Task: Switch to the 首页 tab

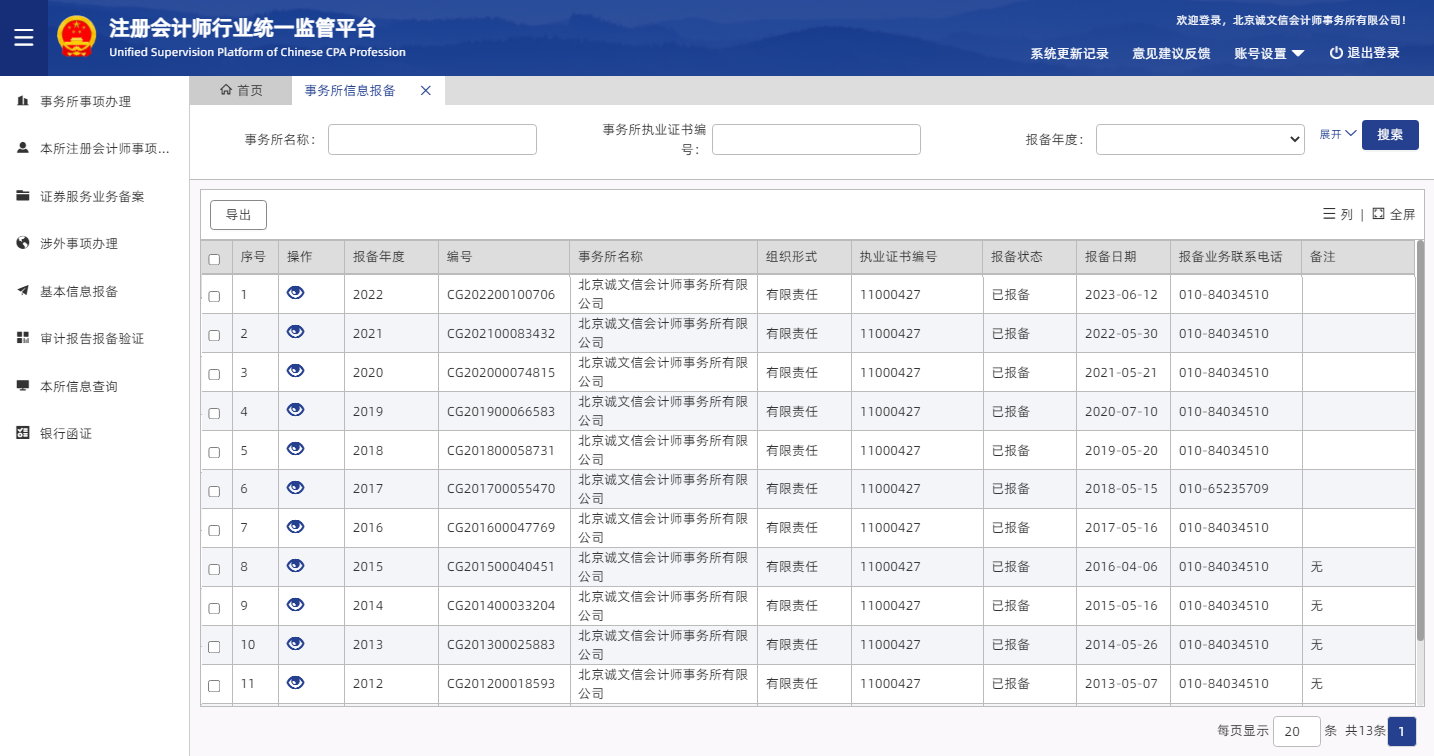Action: click(241, 91)
